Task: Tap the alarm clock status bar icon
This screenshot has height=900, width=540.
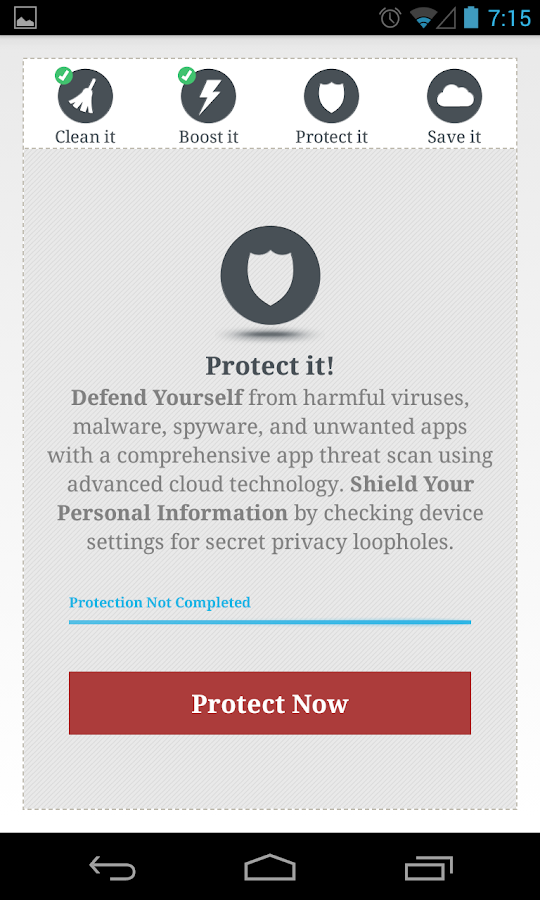Action: pos(390,17)
